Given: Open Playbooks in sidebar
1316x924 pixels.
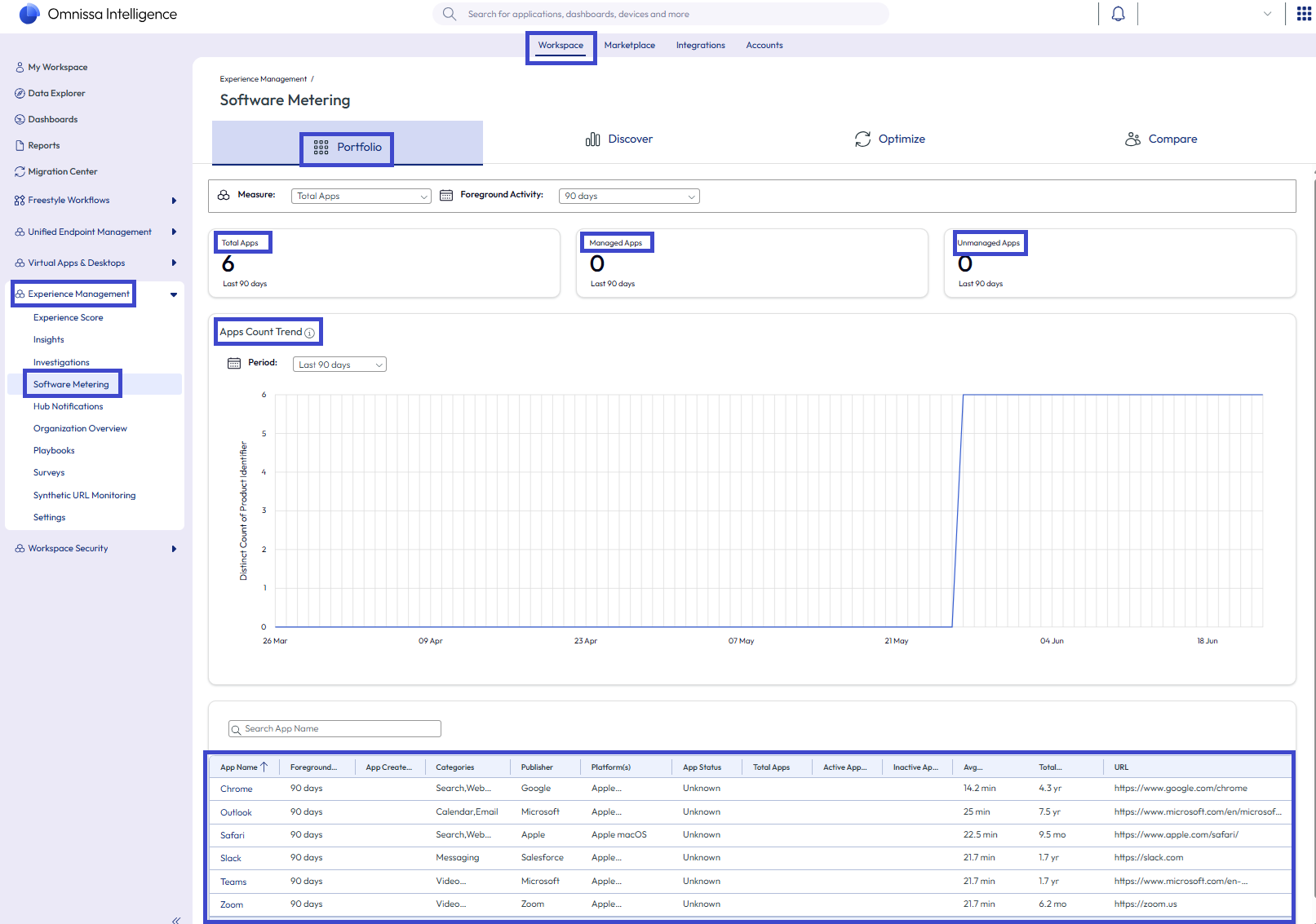Looking at the screenshot, I should pos(54,451).
